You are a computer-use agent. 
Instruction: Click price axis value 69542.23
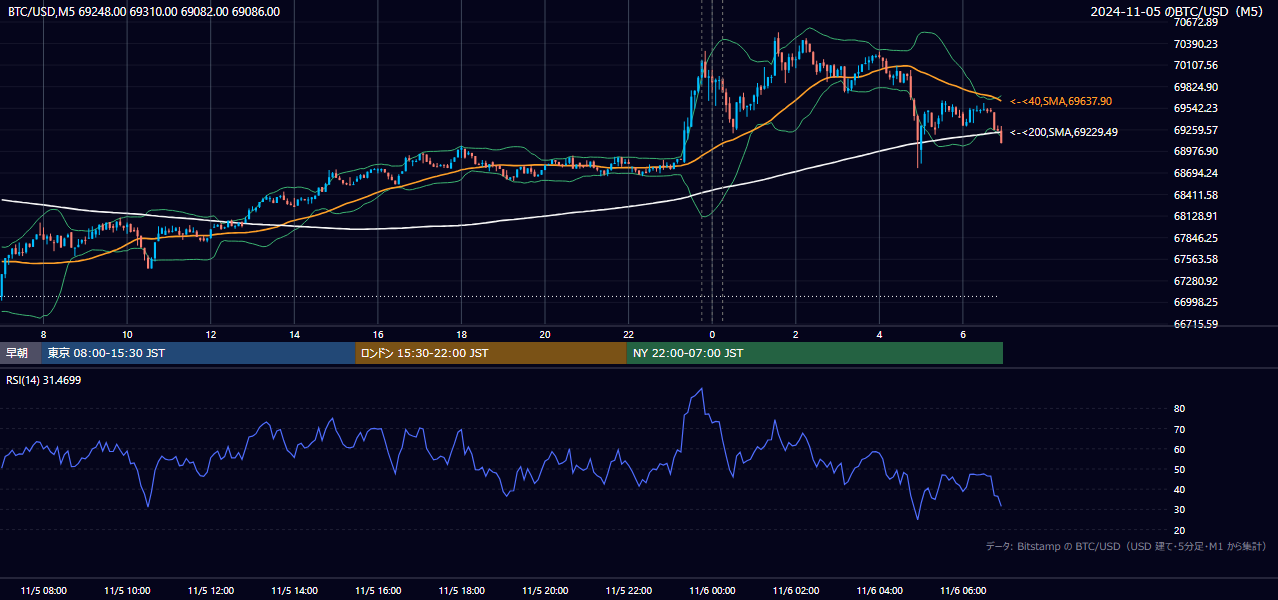pos(1196,108)
